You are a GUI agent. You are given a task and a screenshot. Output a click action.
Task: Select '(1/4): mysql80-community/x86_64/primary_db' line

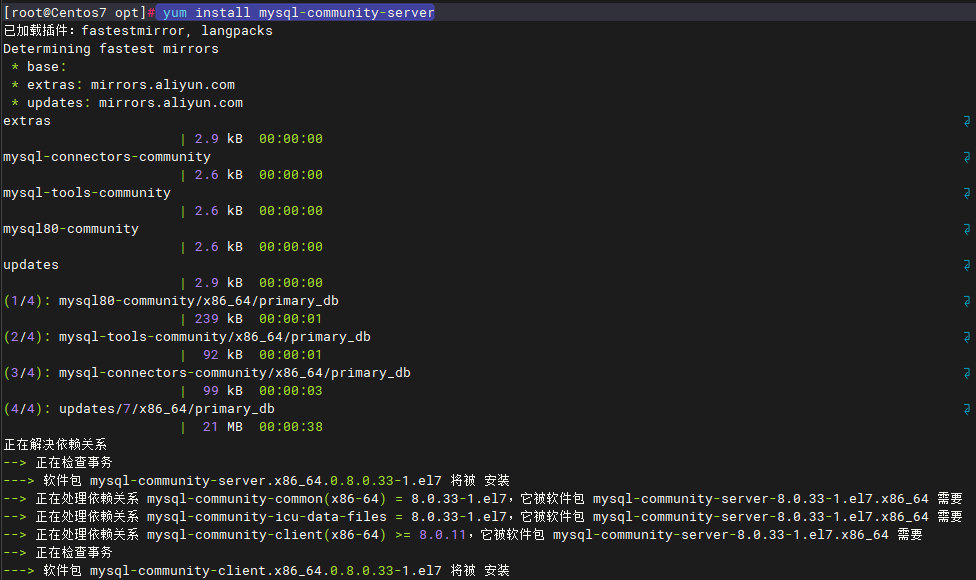pos(171,301)
